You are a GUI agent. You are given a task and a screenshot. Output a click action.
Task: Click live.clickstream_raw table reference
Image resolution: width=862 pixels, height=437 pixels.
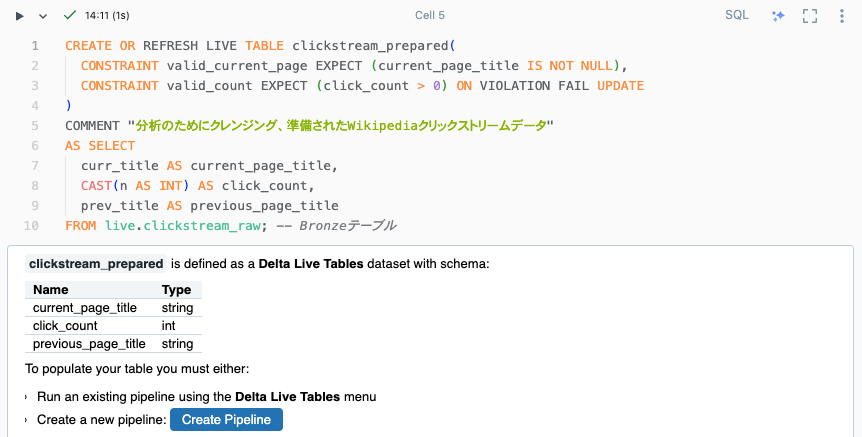tap(183, 225)
